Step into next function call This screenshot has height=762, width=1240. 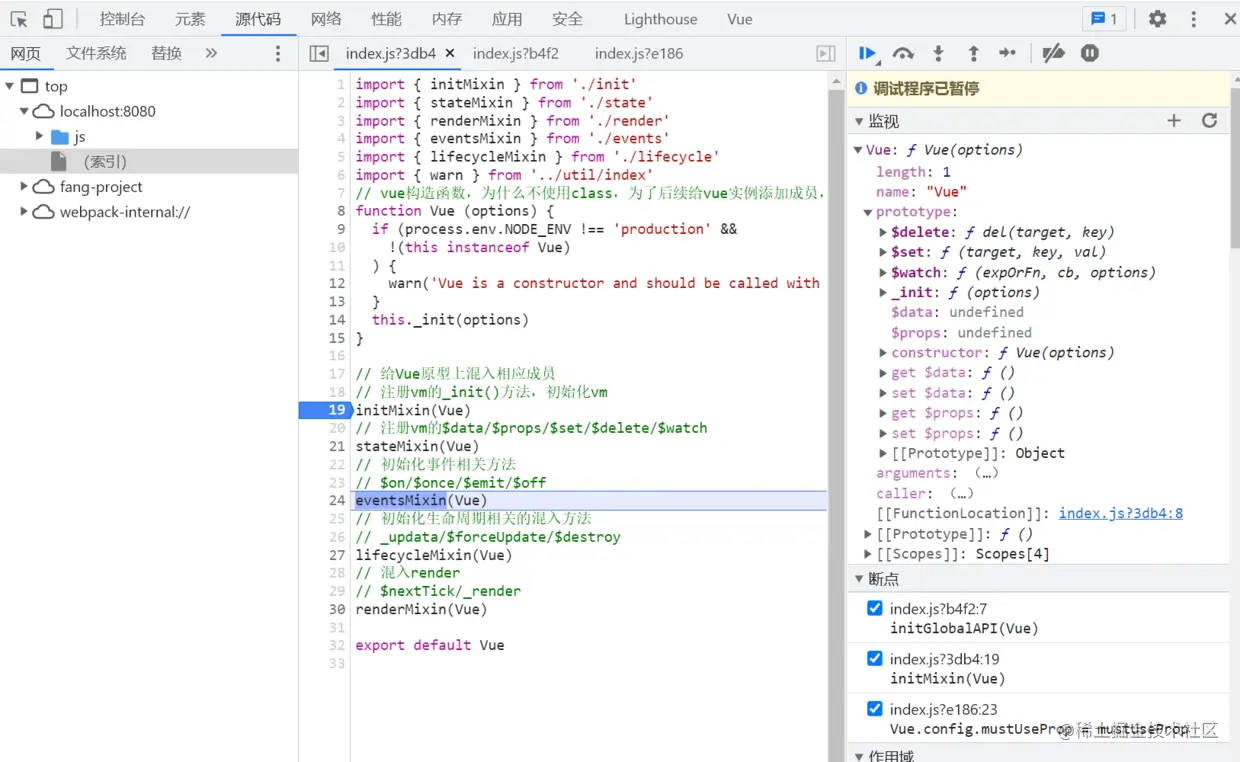coord(938,54)
